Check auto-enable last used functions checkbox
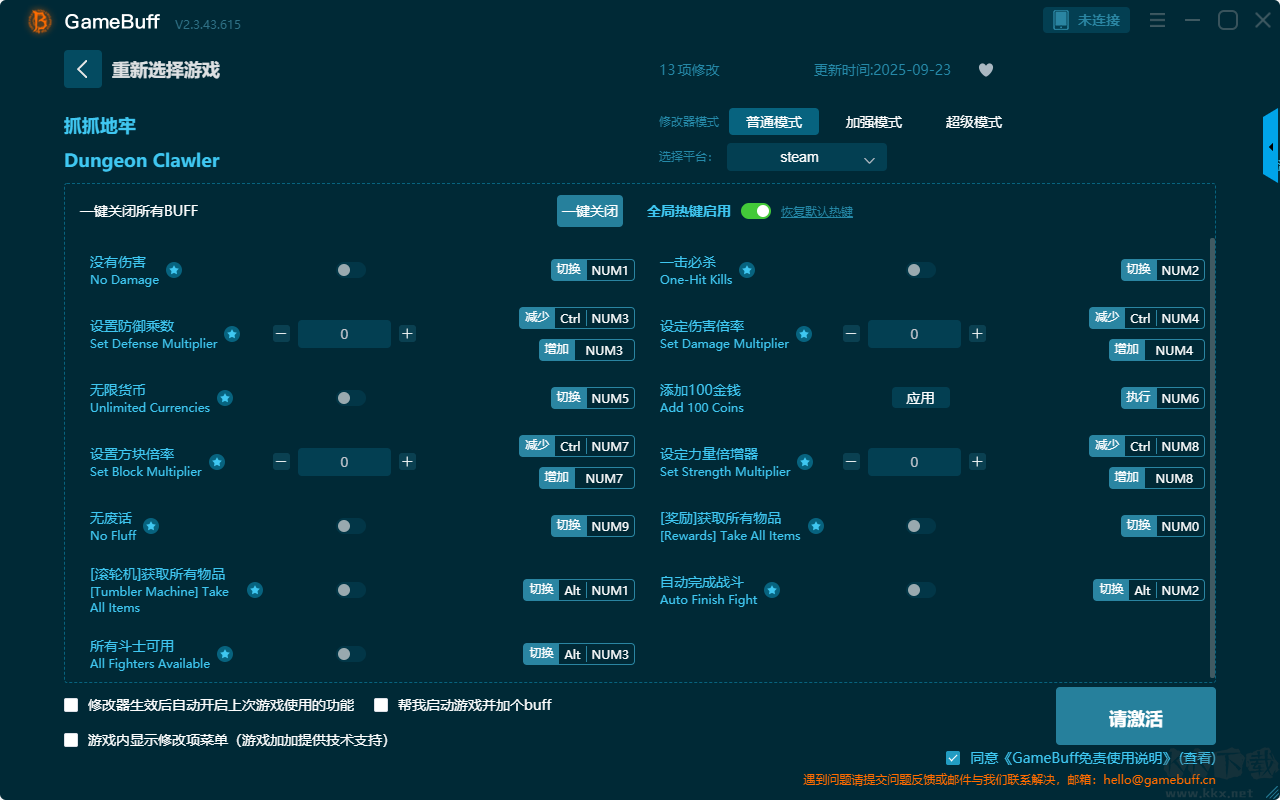 click(x=71, y=705)
